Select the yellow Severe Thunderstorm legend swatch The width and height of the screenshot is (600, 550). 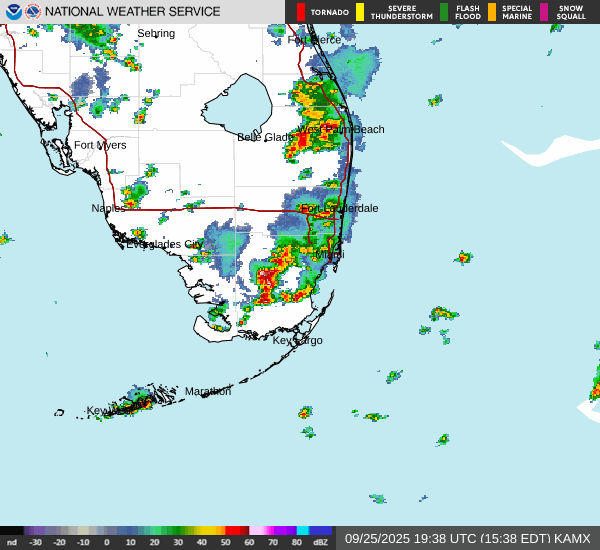coord(360,12)
